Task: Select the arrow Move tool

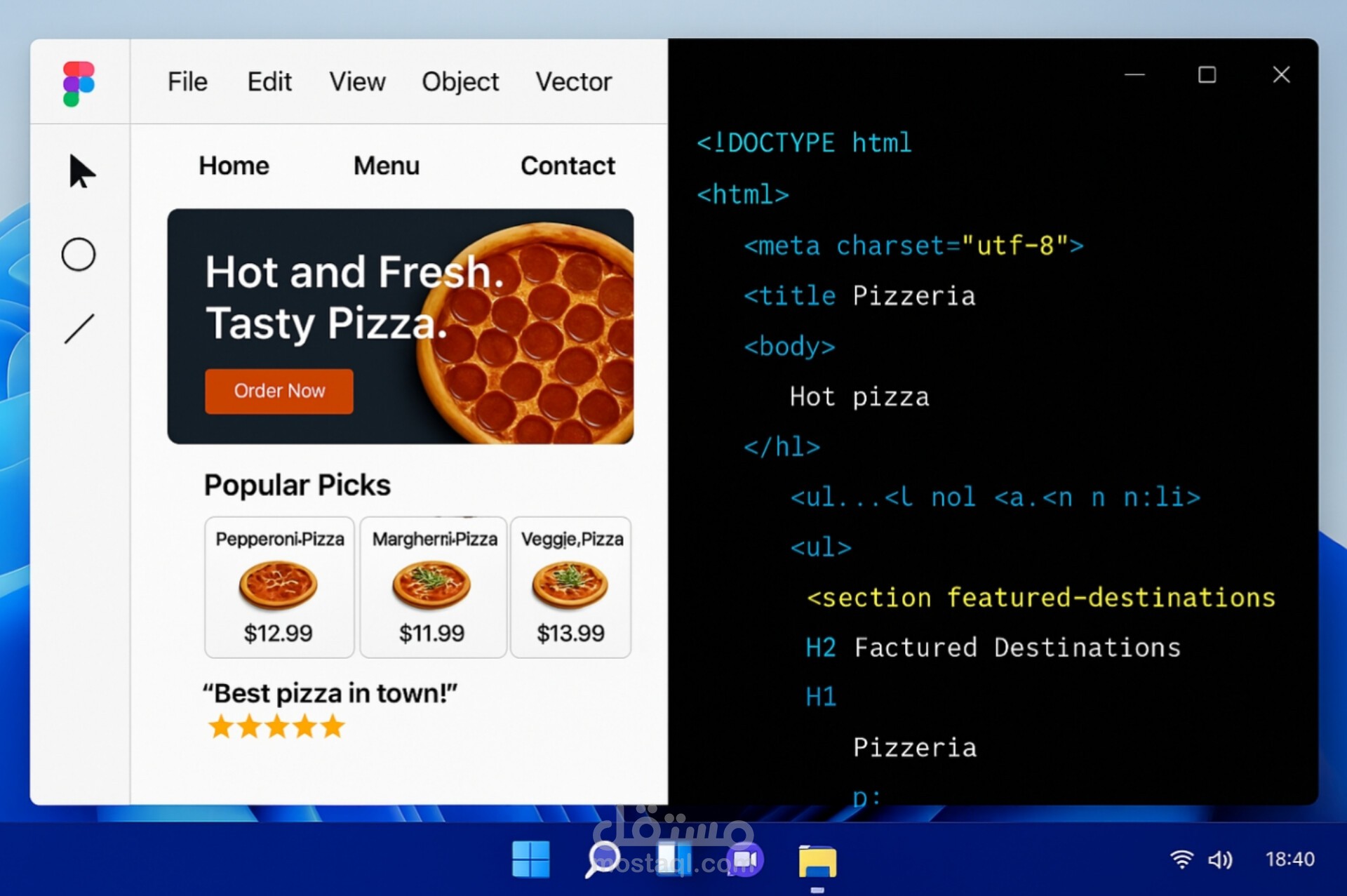Action: click(x=81, y=171)
